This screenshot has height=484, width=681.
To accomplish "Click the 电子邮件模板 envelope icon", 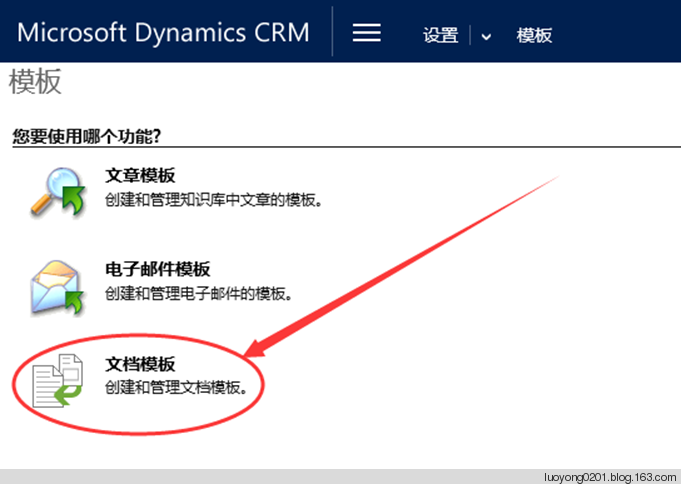I will [57, 287].
